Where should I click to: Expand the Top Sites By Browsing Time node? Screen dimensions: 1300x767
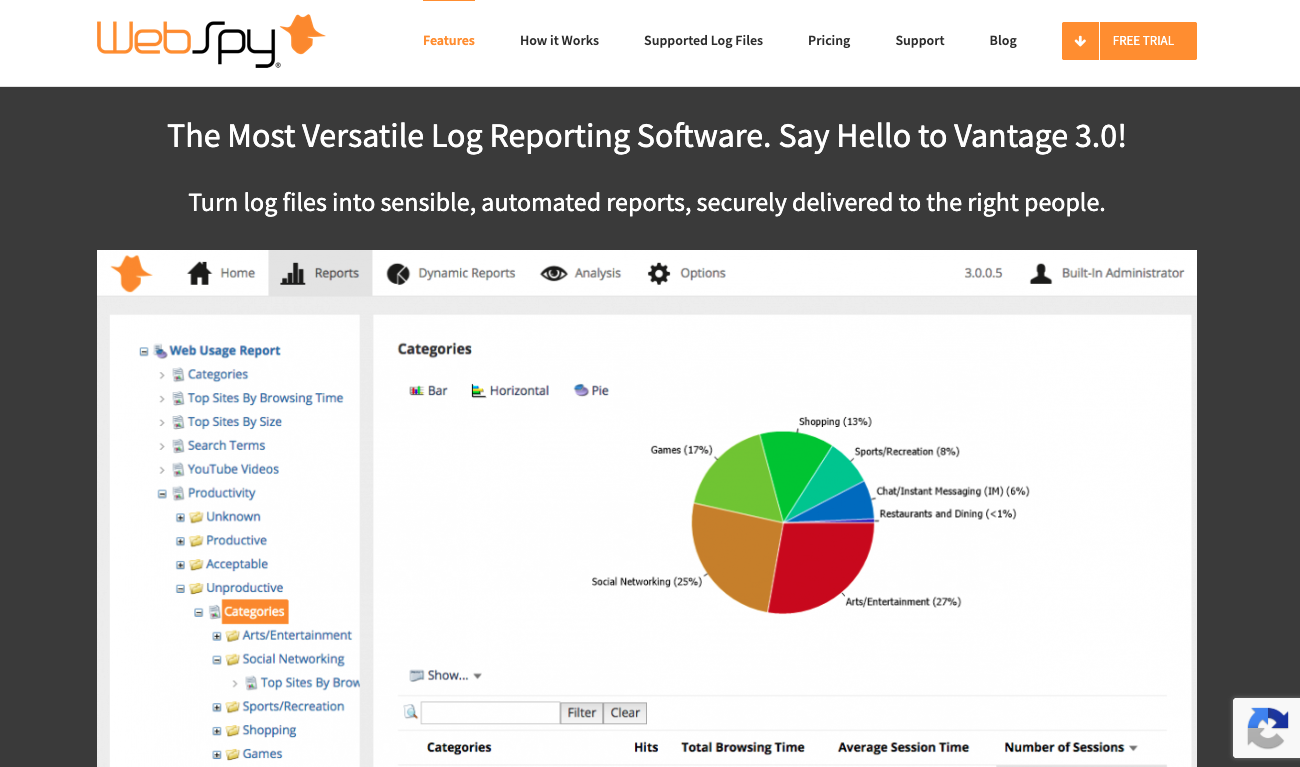click(x=162, y=398)
